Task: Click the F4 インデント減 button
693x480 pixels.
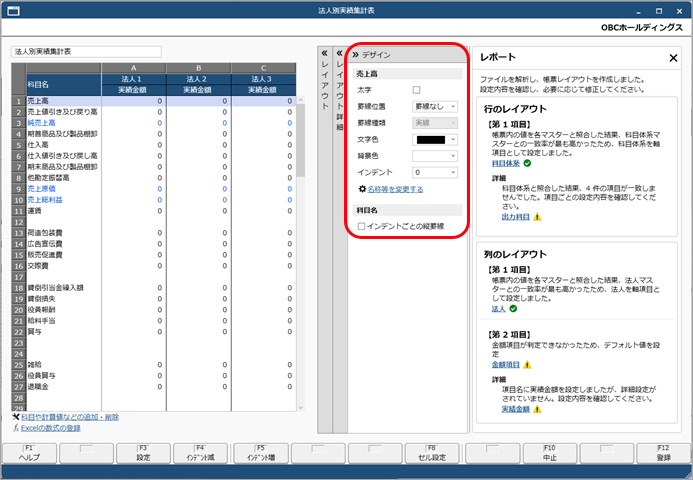Action: 200,453
